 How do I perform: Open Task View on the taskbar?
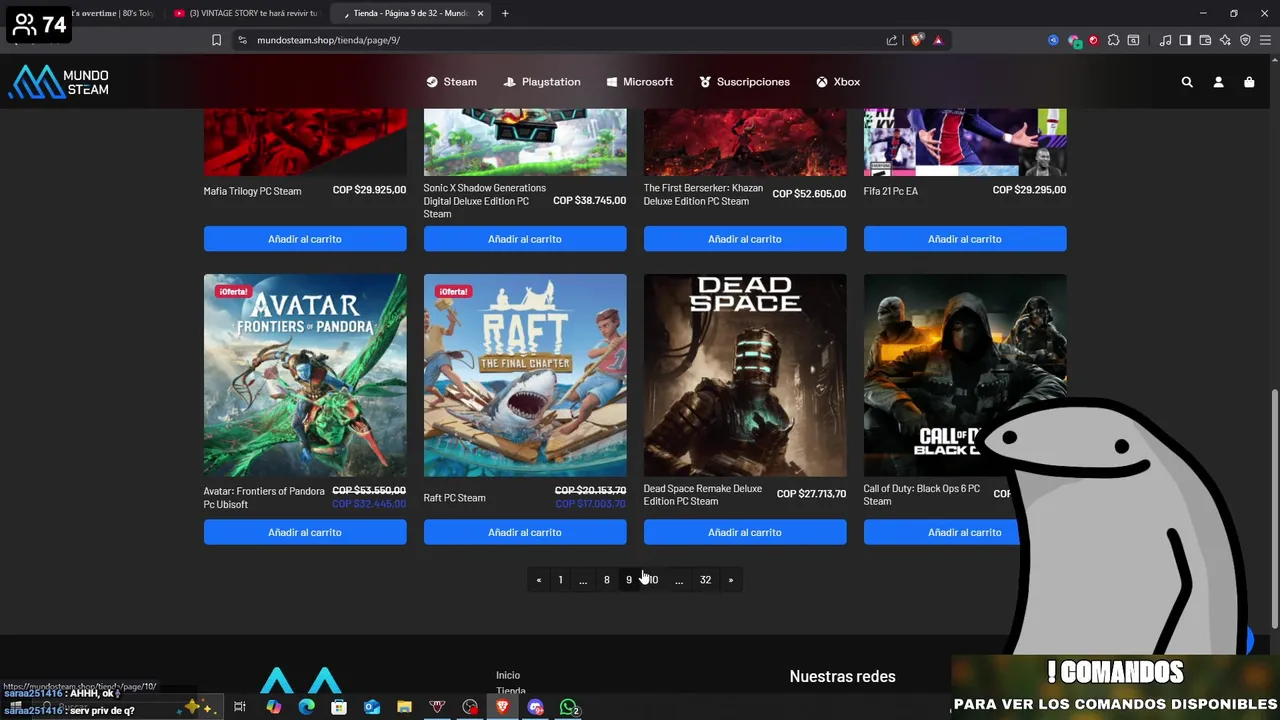(240, 707)
